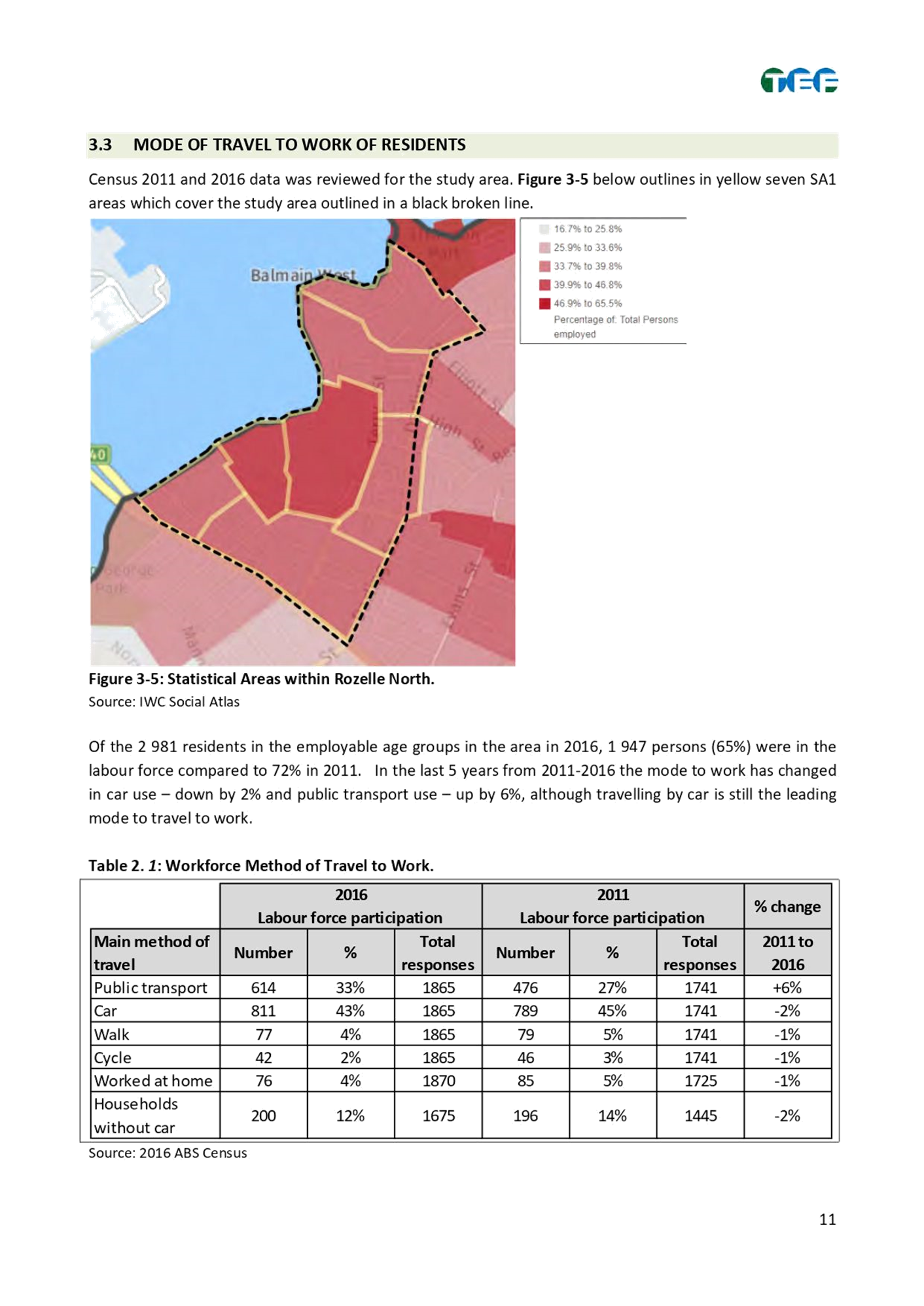Click the value 614 in Public transport row
This screenshot has width=924, height=1306.
263,987
